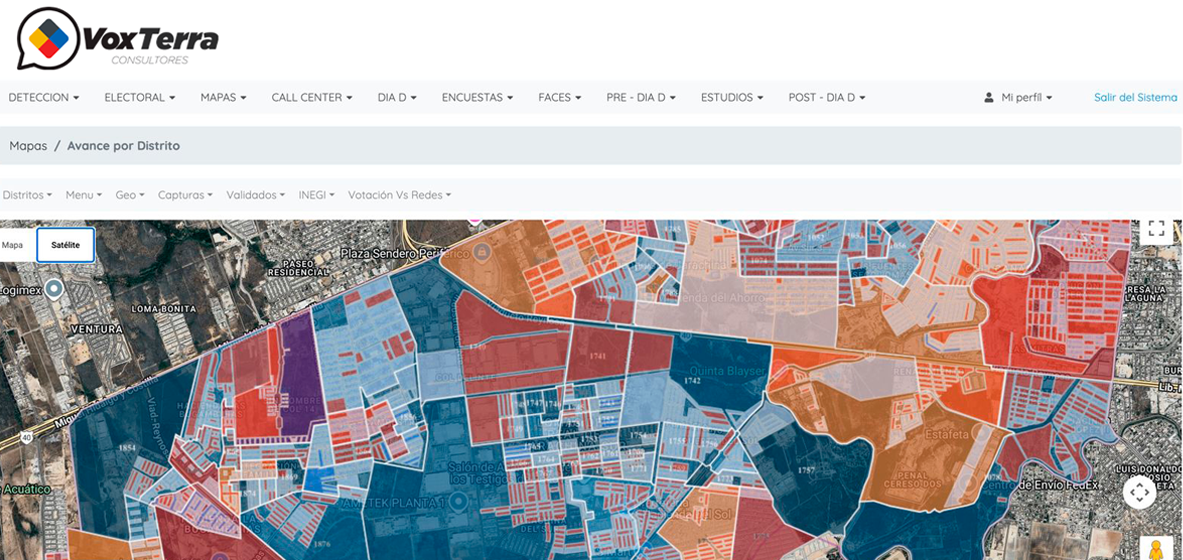Expand the Distritos dropdown
Screen dimensions: 1183x560
[x=27, y=195]
